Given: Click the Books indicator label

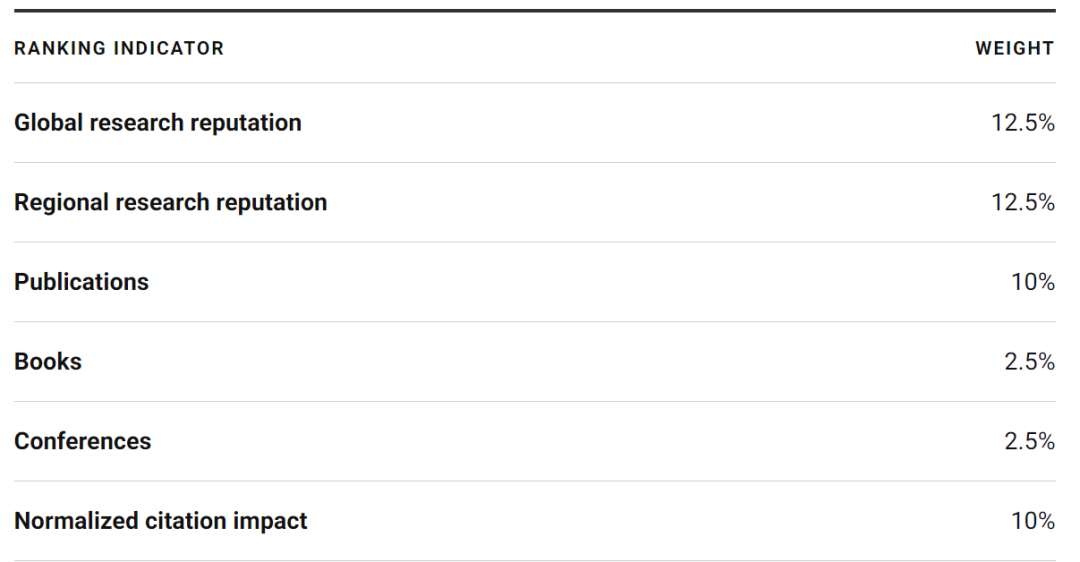Looking at the screenshot, I should click(x=48, y=361).
